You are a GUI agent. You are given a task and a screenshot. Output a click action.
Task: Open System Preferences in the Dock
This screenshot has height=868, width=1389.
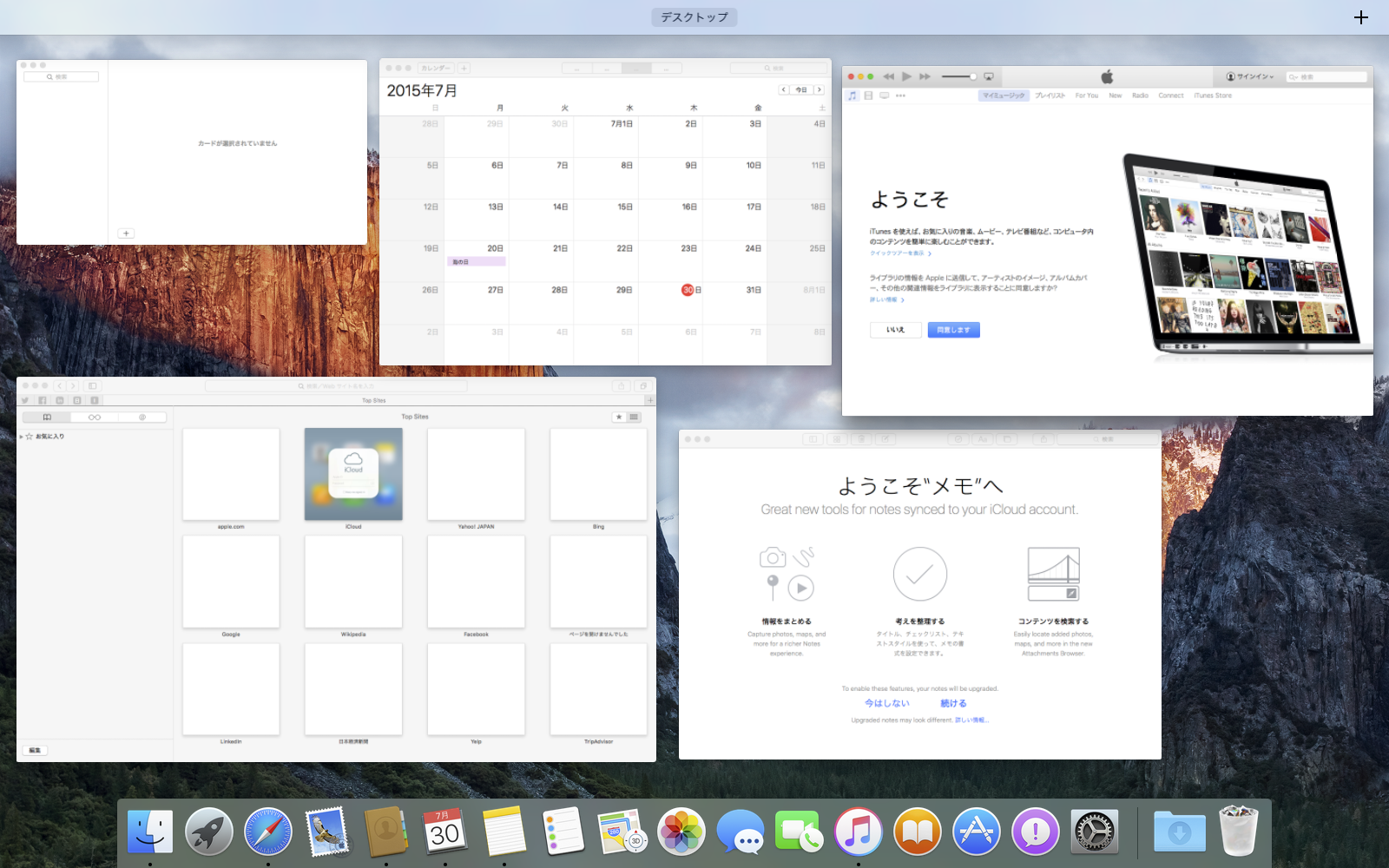coord(1095,832)
